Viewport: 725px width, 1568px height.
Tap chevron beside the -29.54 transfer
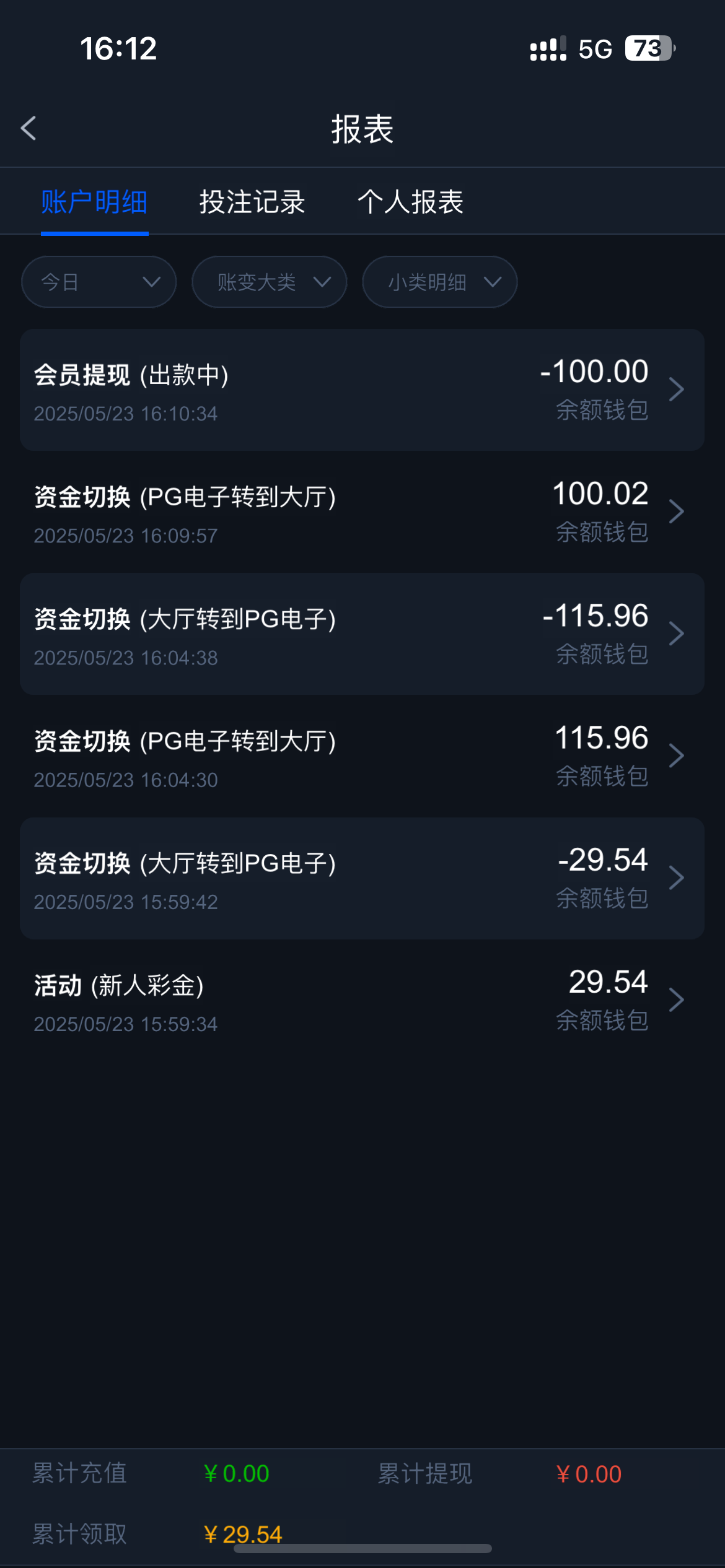point(677,878)
